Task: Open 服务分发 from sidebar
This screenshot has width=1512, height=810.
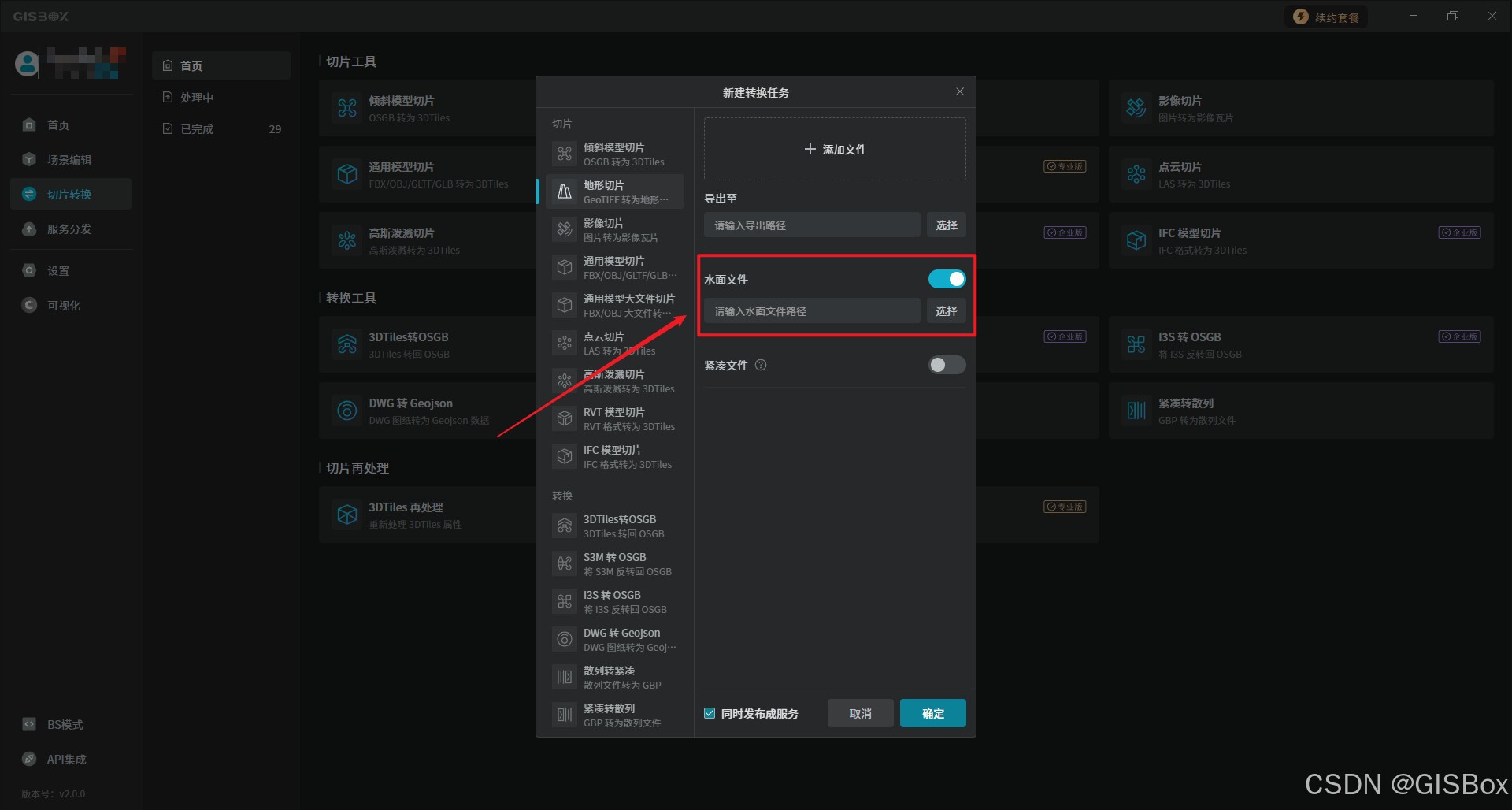Action: (71, 229)
